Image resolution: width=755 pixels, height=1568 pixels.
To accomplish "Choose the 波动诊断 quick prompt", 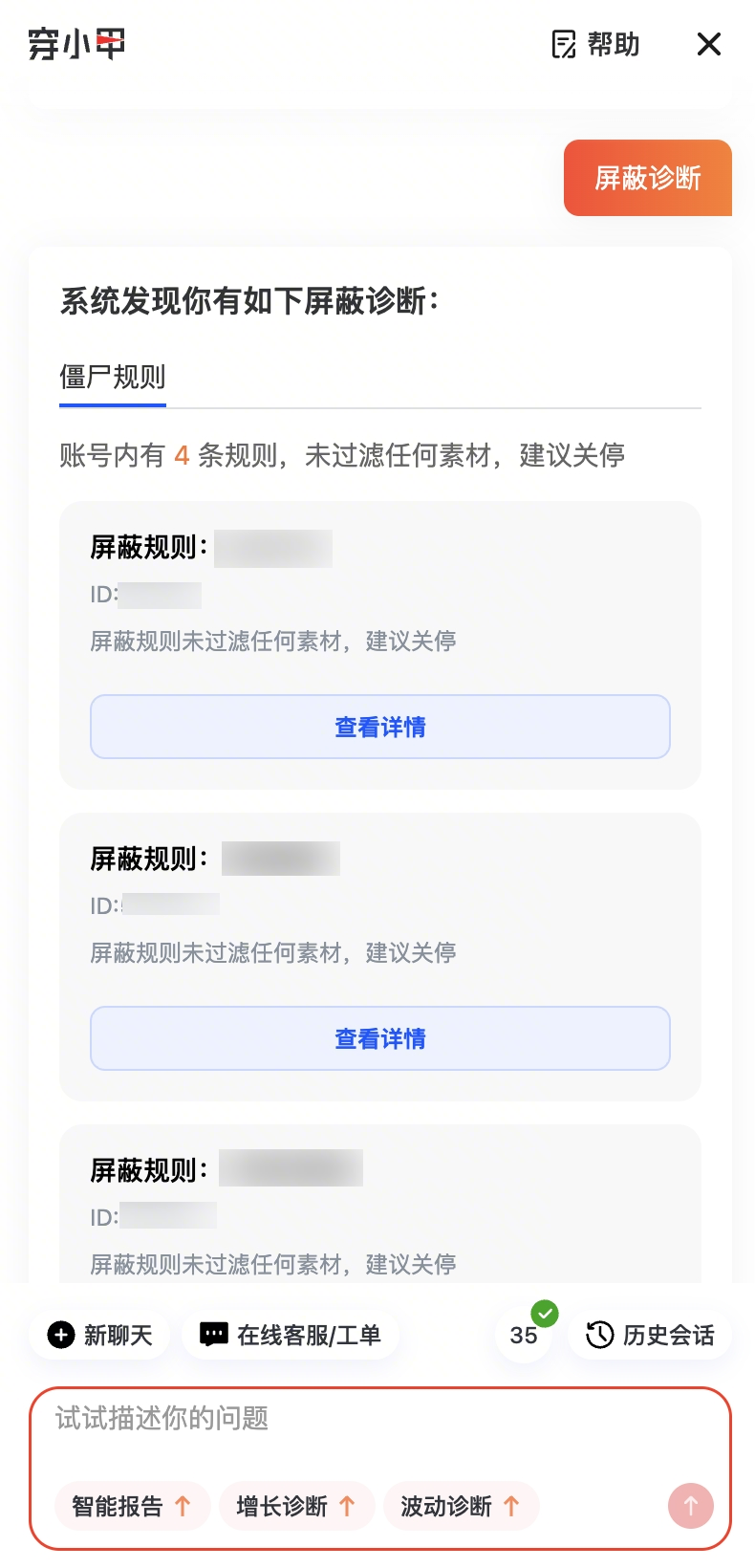I will click(461, 1507).
